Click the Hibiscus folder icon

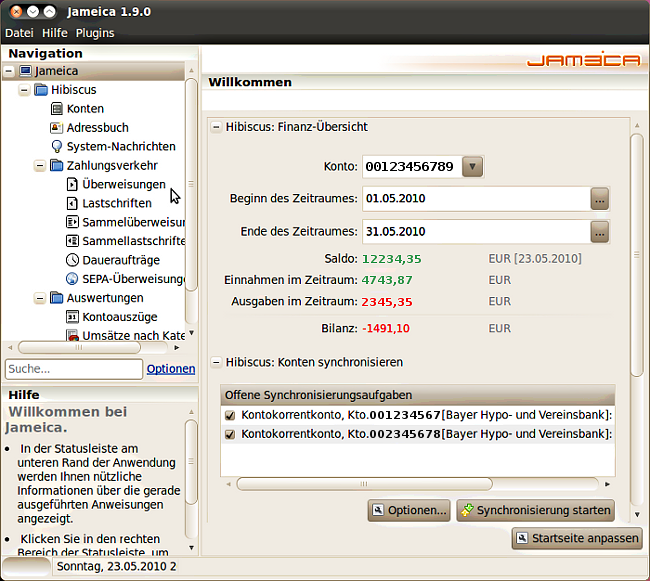pos(41,90)
